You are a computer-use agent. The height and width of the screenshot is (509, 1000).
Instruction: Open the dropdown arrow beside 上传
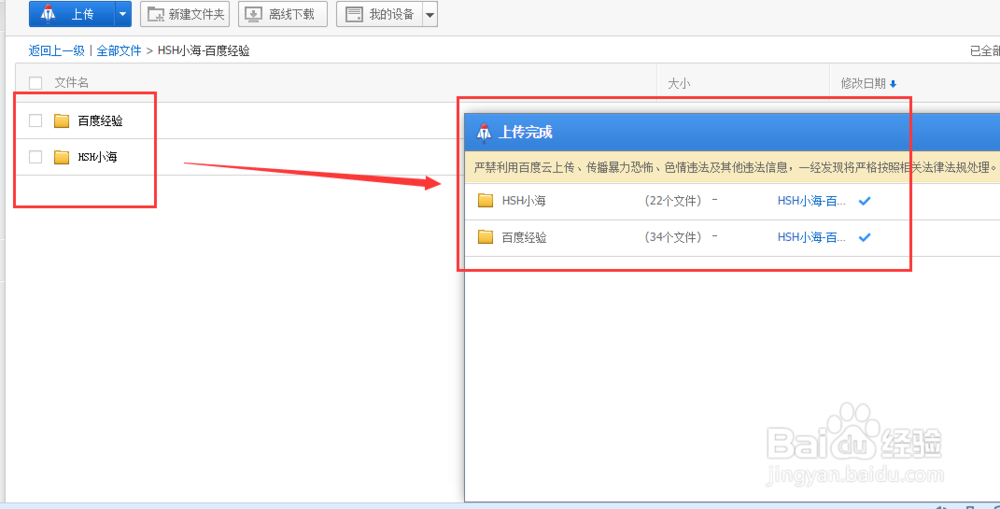click(x=123, y=14)
